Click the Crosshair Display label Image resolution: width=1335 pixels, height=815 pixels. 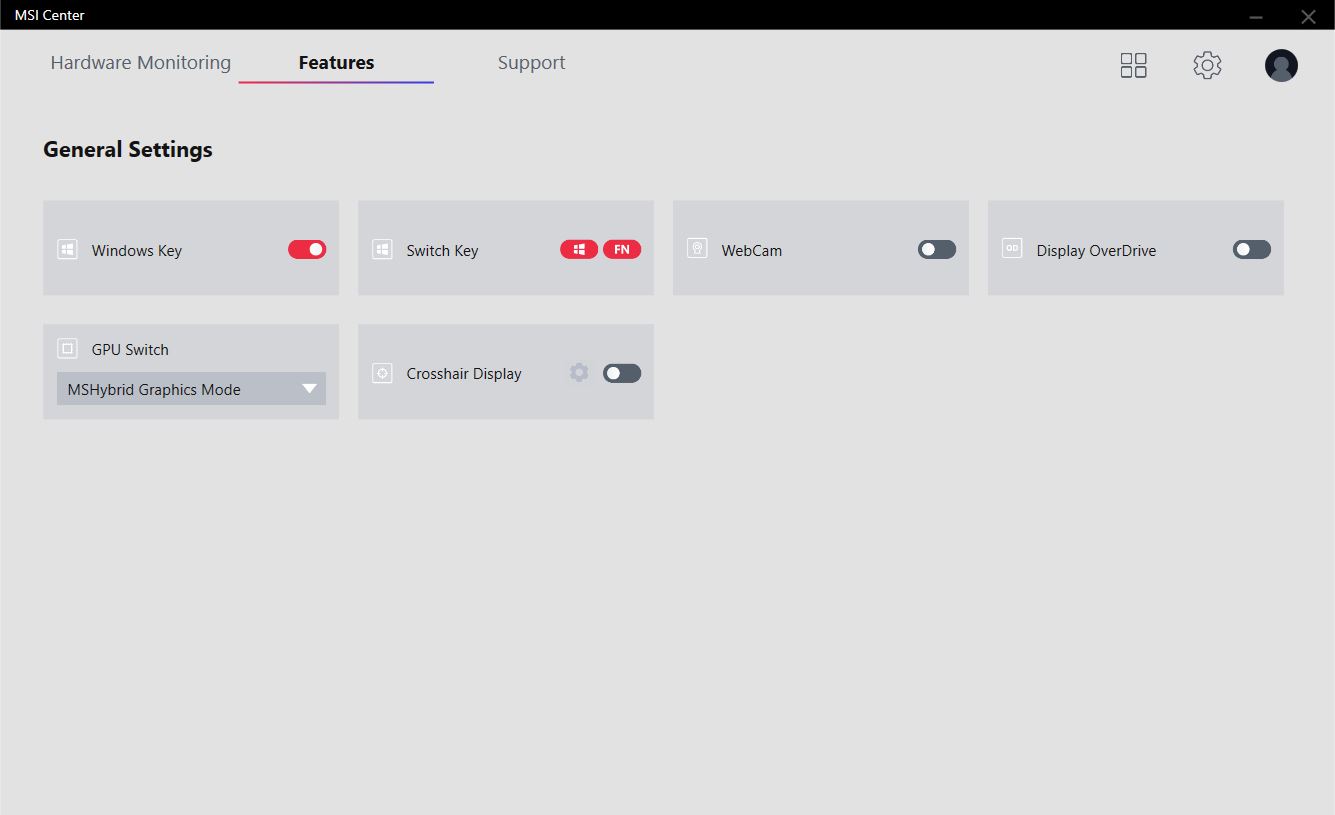(x=464, y=374)
